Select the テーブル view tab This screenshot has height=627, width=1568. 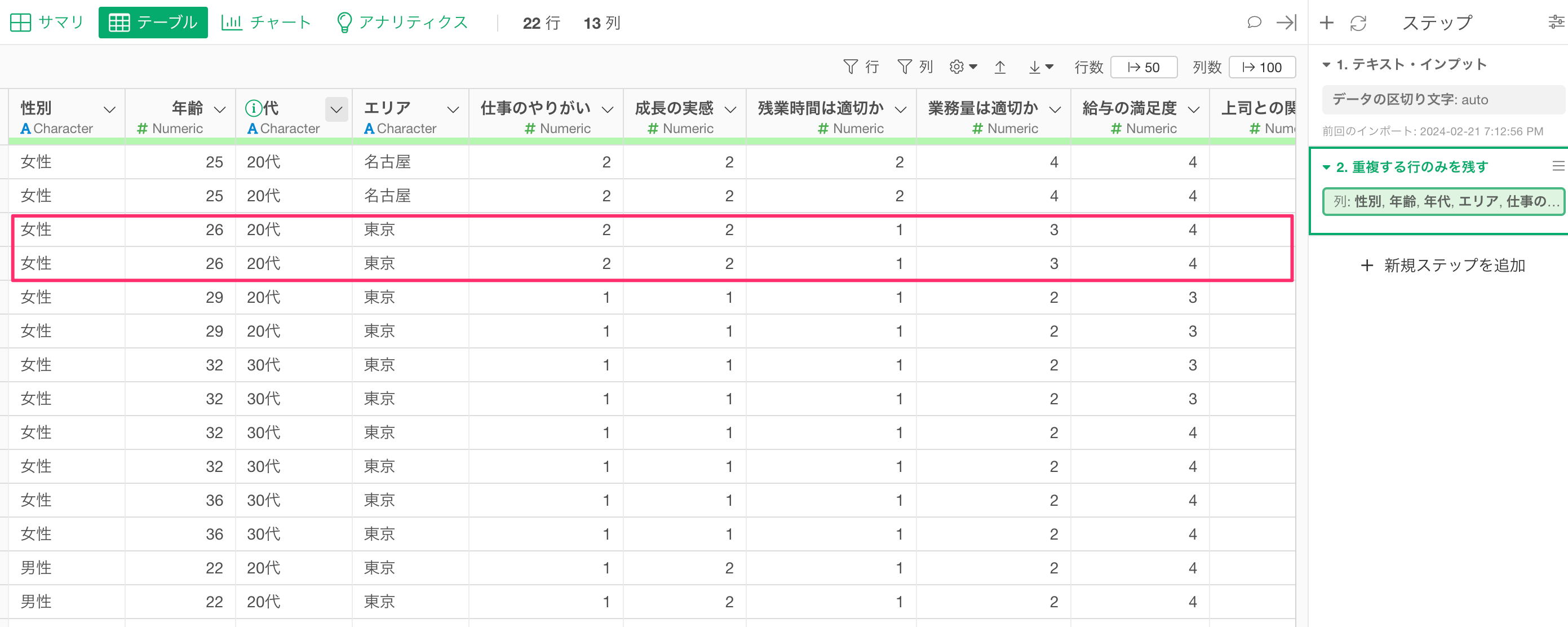pyautogui.click(x=153, y=23)
